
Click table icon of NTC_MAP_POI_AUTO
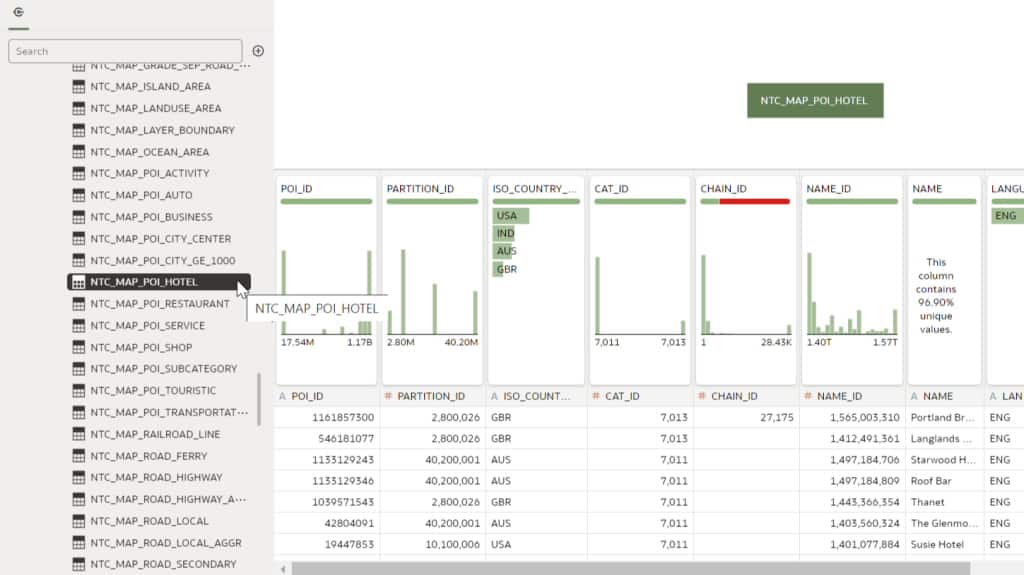coord(78,195)
